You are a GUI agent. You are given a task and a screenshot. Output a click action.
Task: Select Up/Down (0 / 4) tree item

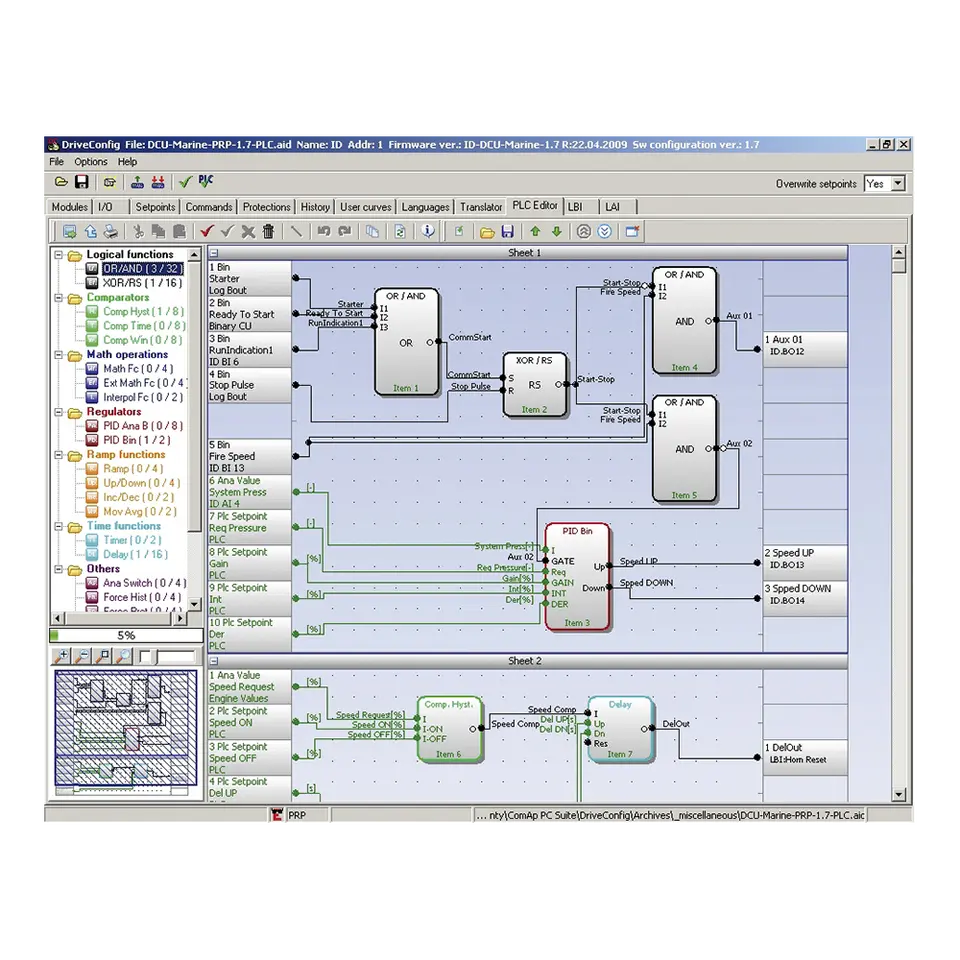[x=141, y=483]
